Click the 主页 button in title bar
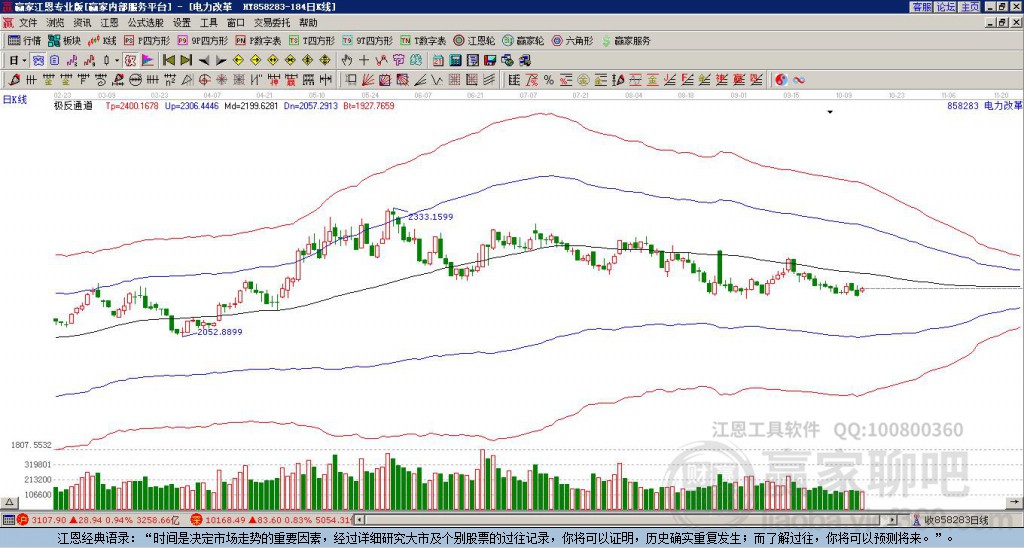The height and width of the screenshot is (548, 1024). click(x=969, y=7)
